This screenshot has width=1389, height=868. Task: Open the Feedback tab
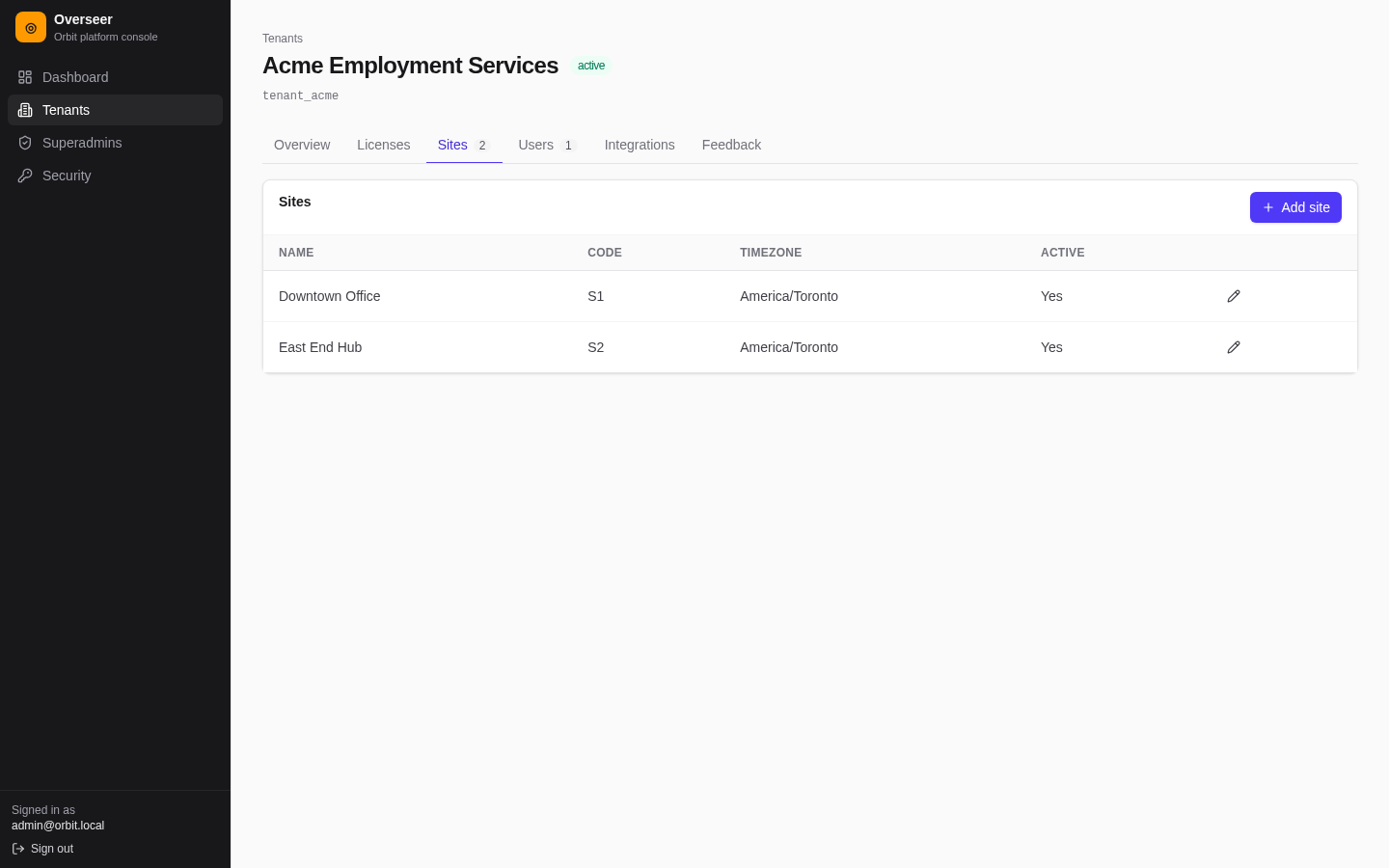click(731, 145)
